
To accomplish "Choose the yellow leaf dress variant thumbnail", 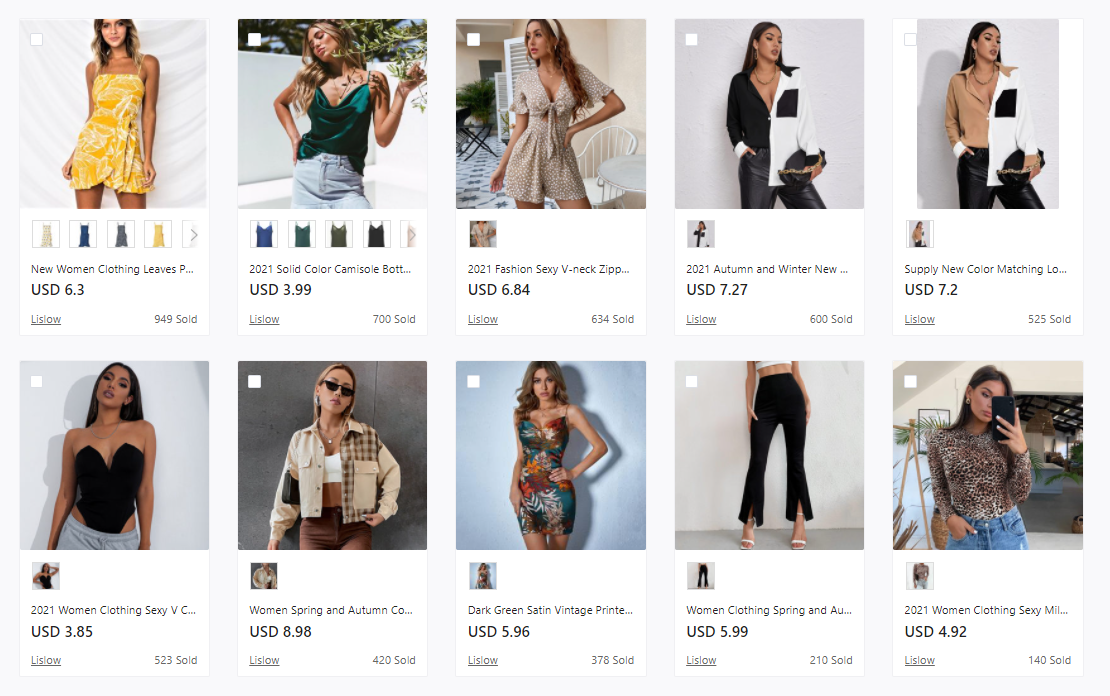I will [x=158, y=234].
